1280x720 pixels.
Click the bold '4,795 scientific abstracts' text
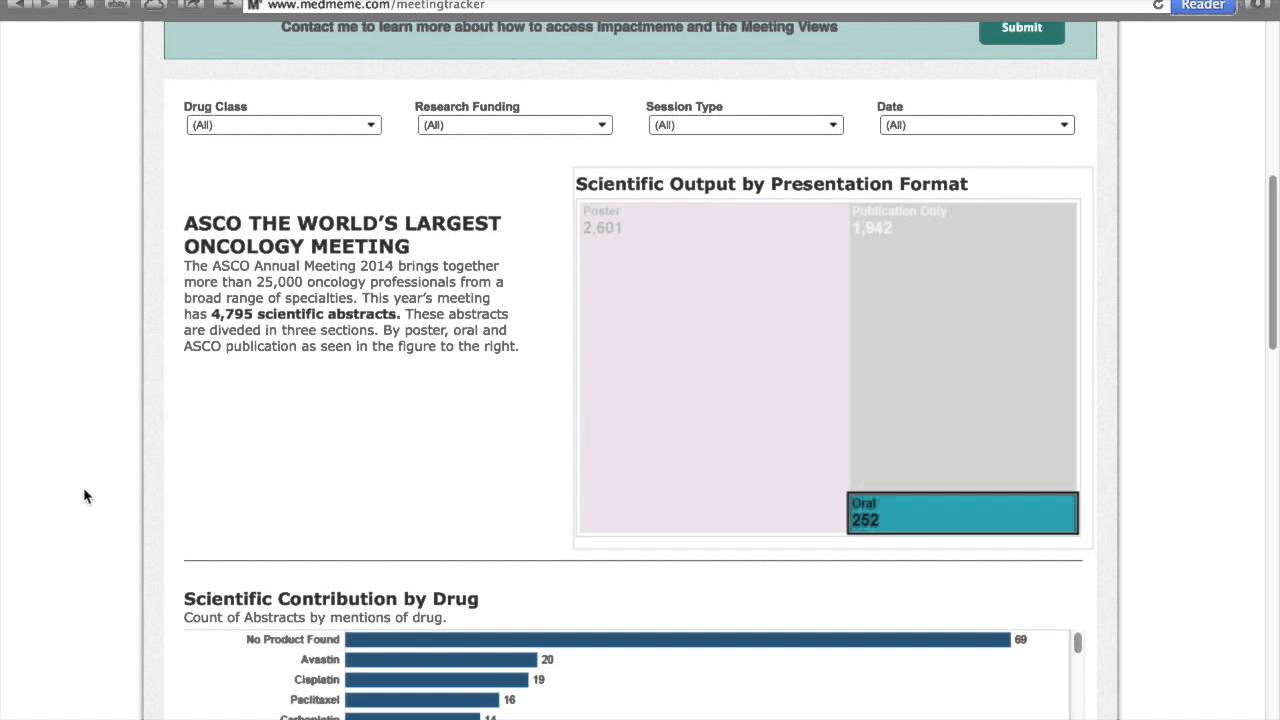coord(305,314)
